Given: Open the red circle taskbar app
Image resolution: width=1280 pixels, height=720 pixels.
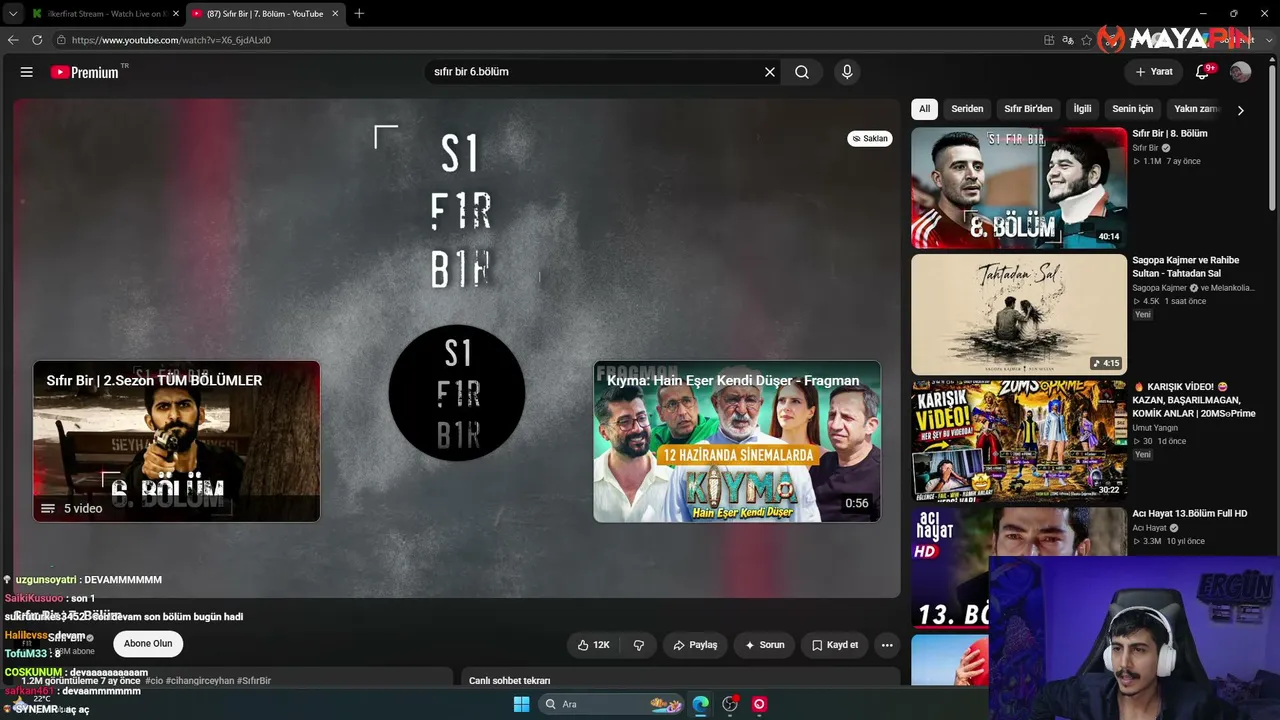Looking at the screenshot, I should click(x=759, y=704).
